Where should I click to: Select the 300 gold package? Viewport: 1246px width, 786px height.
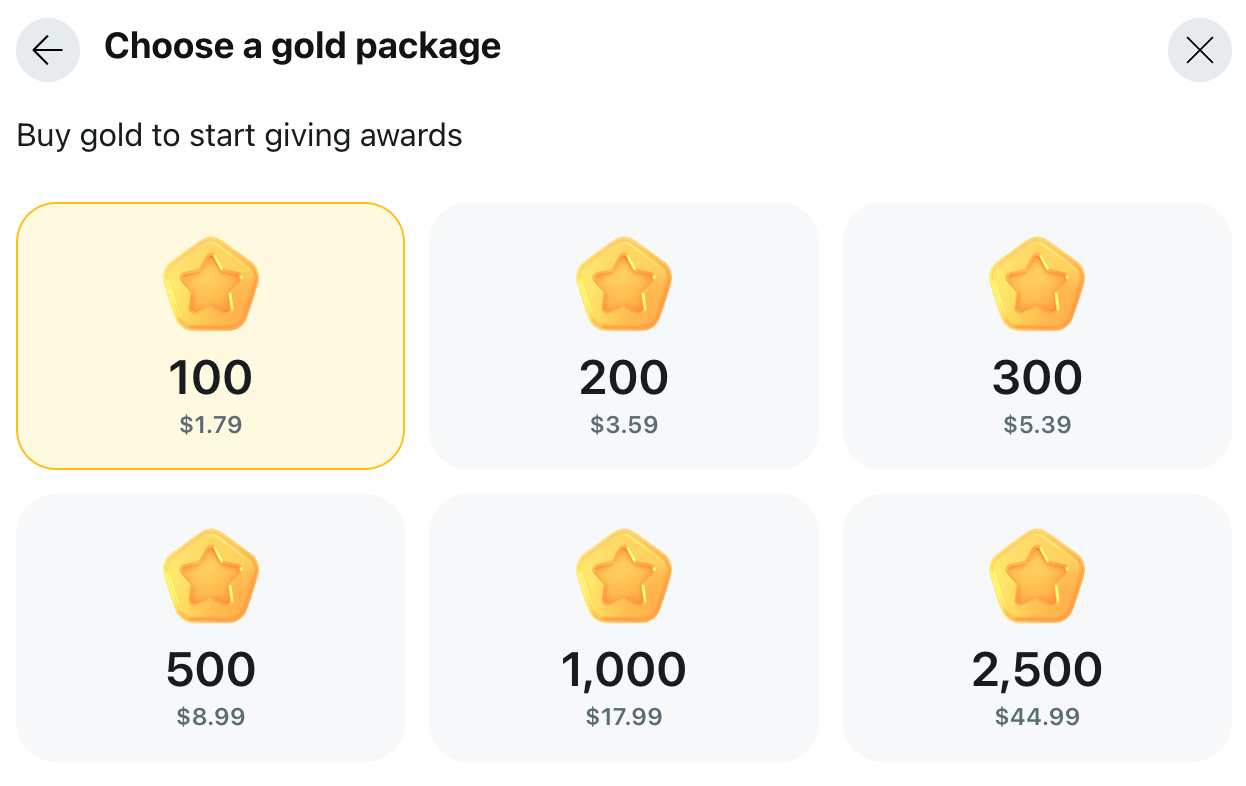tap(1037, 336)
